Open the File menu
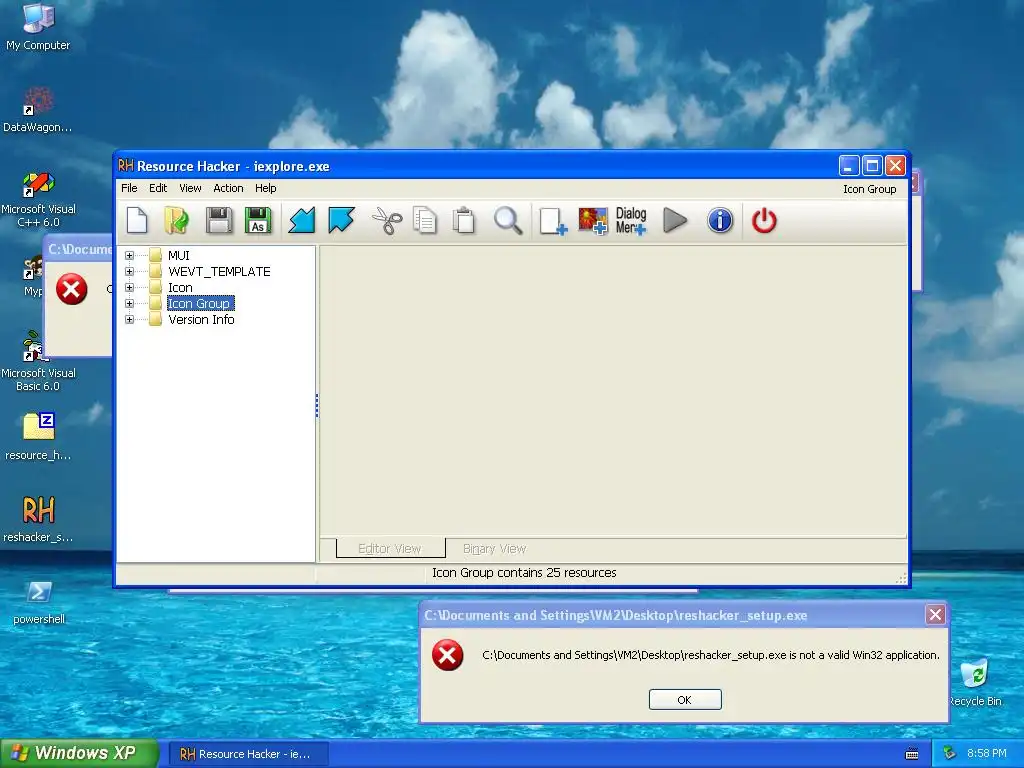The image size is (1024, 768). pos(129,188)
